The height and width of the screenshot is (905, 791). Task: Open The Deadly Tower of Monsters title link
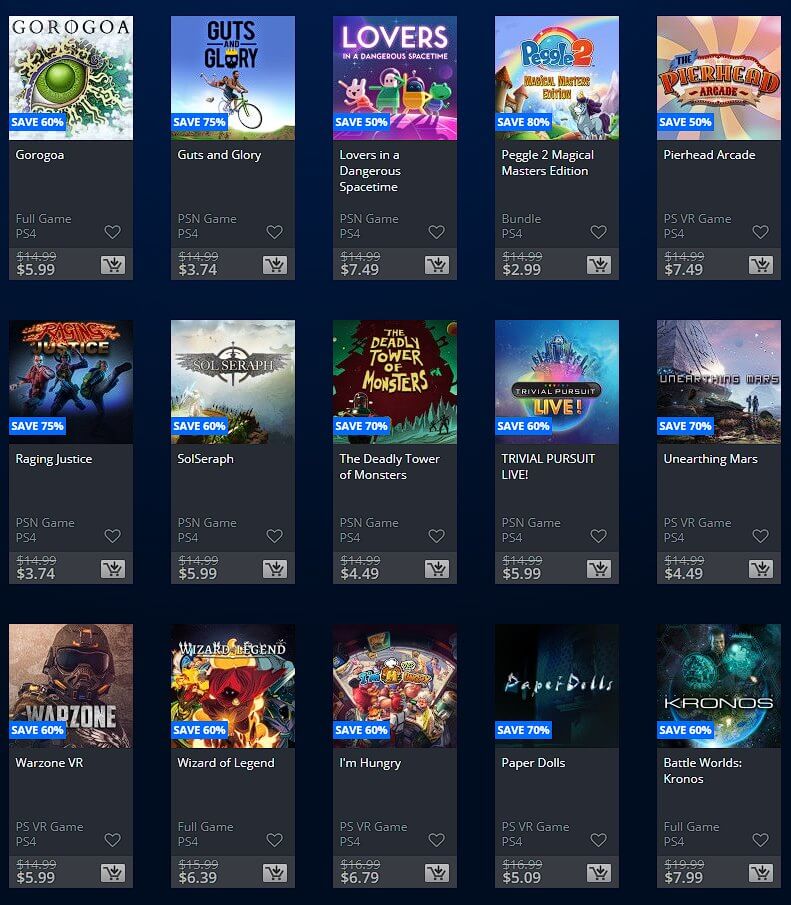[390, 467]
